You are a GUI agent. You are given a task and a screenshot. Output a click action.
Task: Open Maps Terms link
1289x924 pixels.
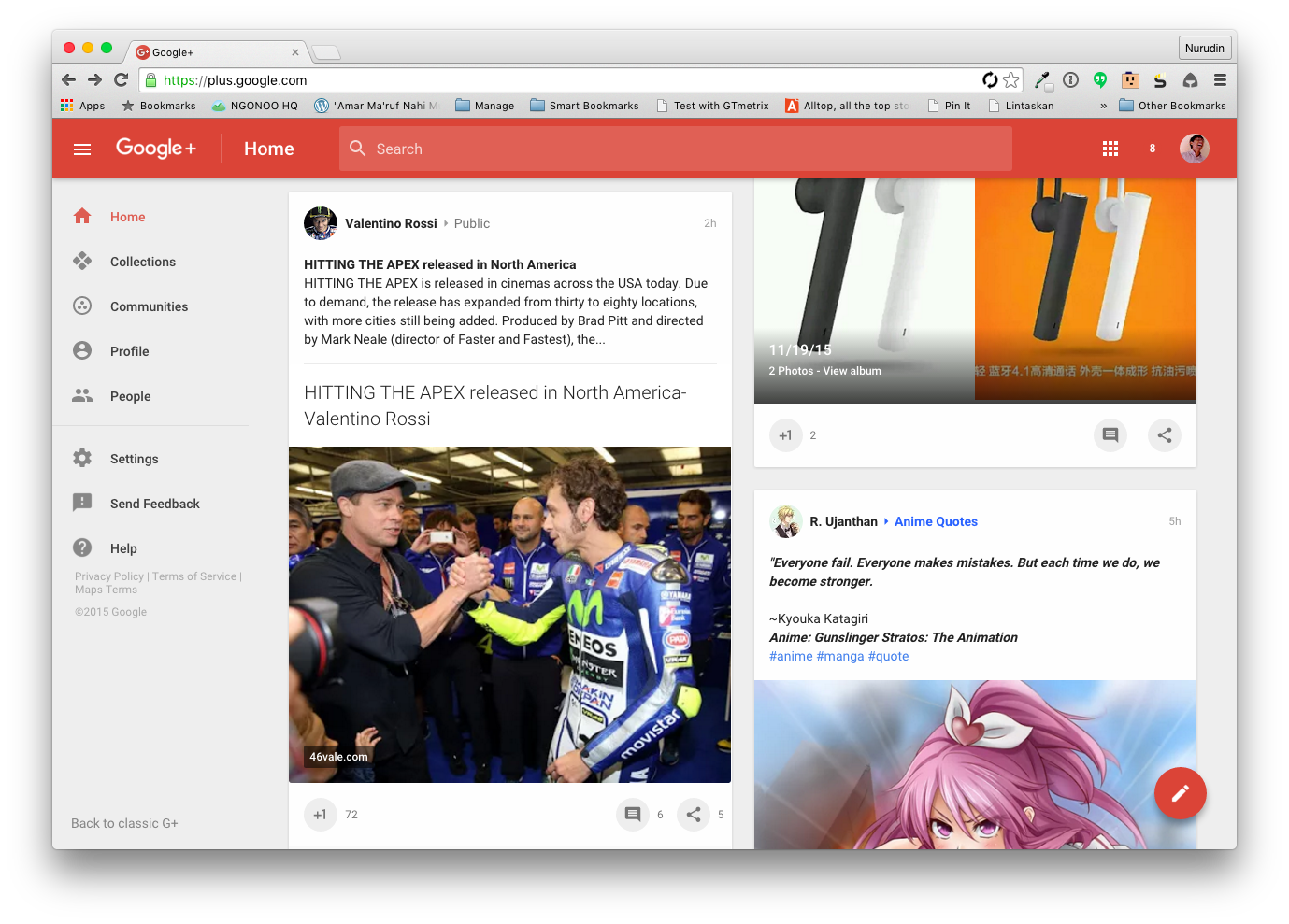(106, 590)
